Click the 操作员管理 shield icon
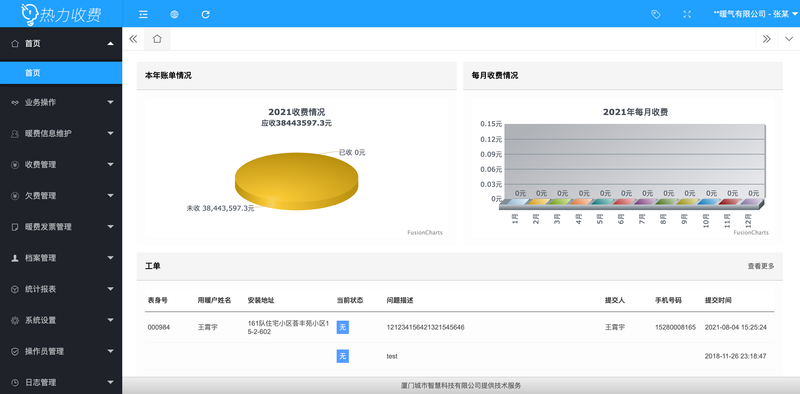This screenshot has width=800, height=394. click(15, 352)
